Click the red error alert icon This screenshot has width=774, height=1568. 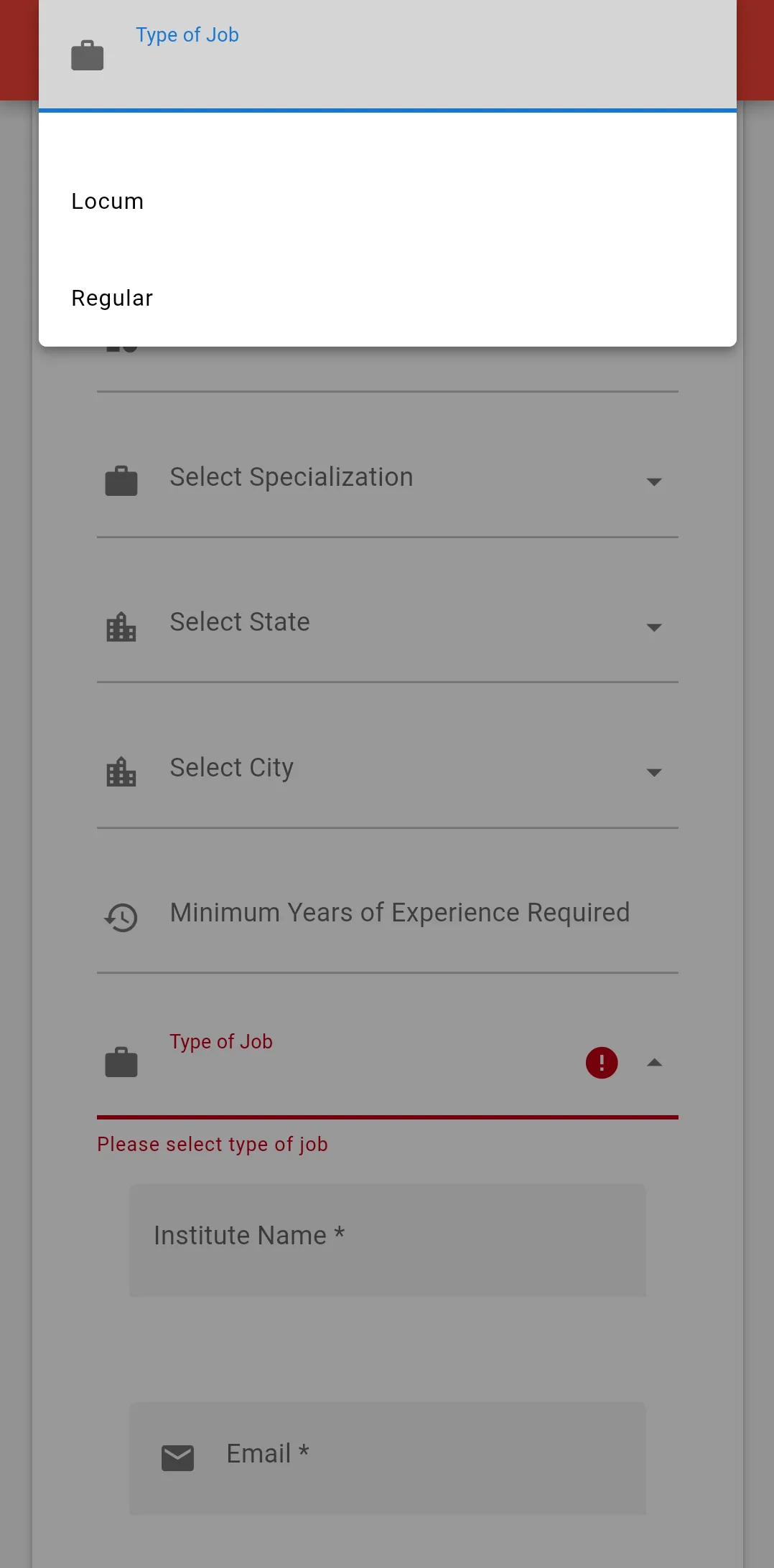tap(602, 1063)
